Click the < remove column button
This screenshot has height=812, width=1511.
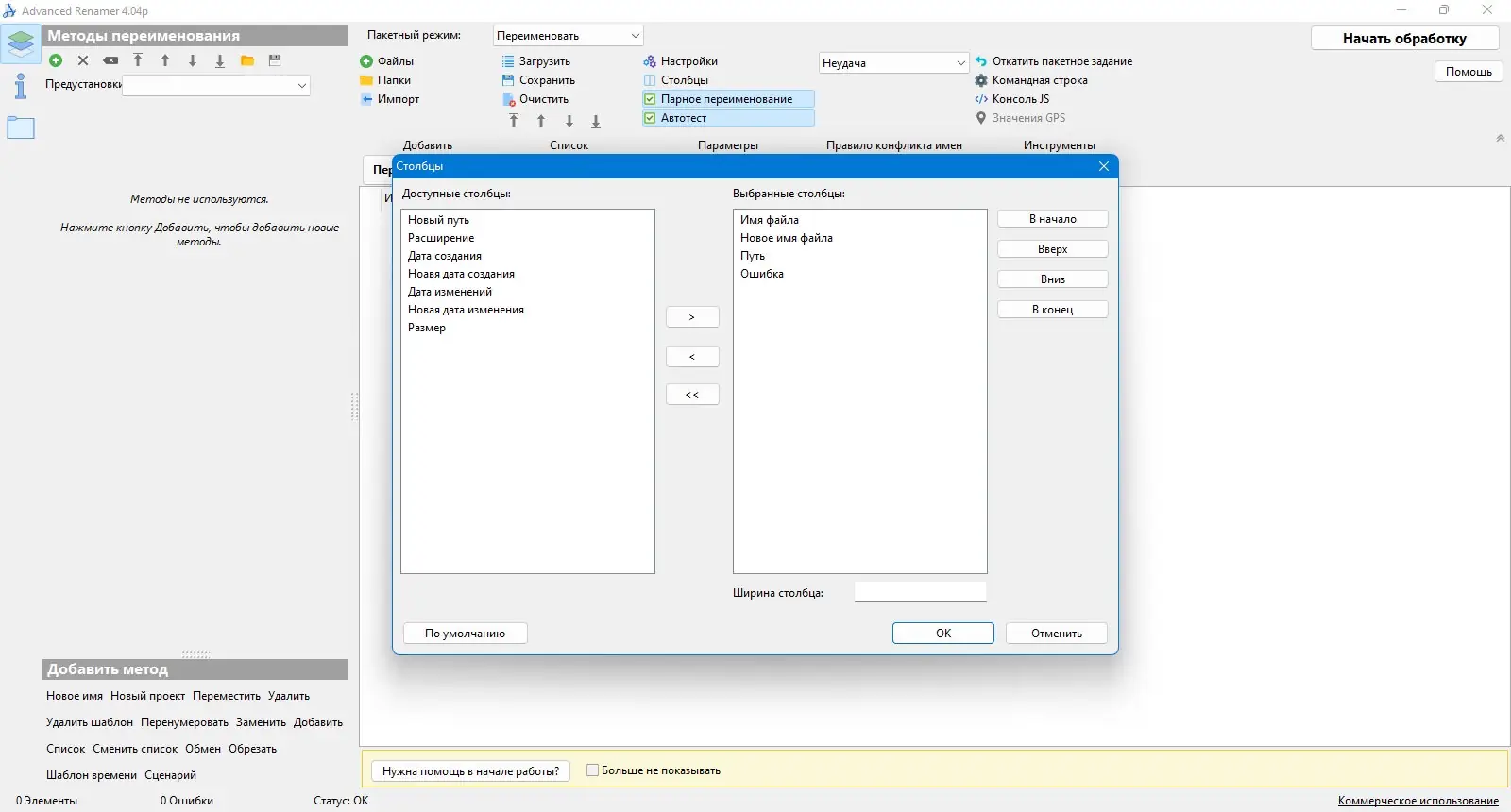click(x=692, y=357)
